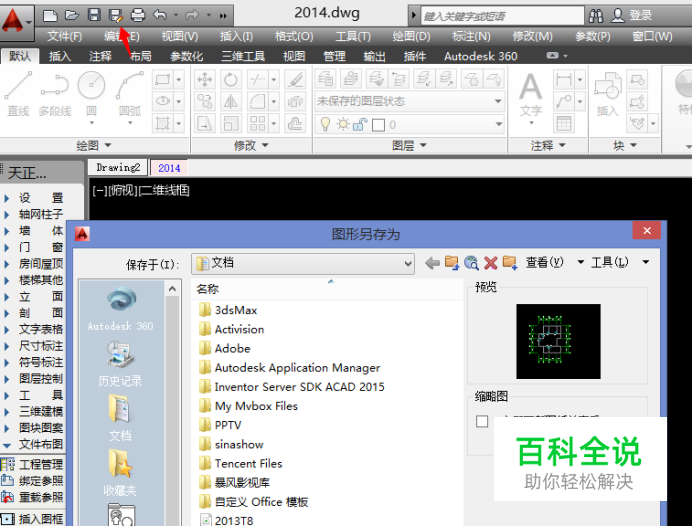
Task: Open the 视图(V) menu
Action: (x=180, y=36)
